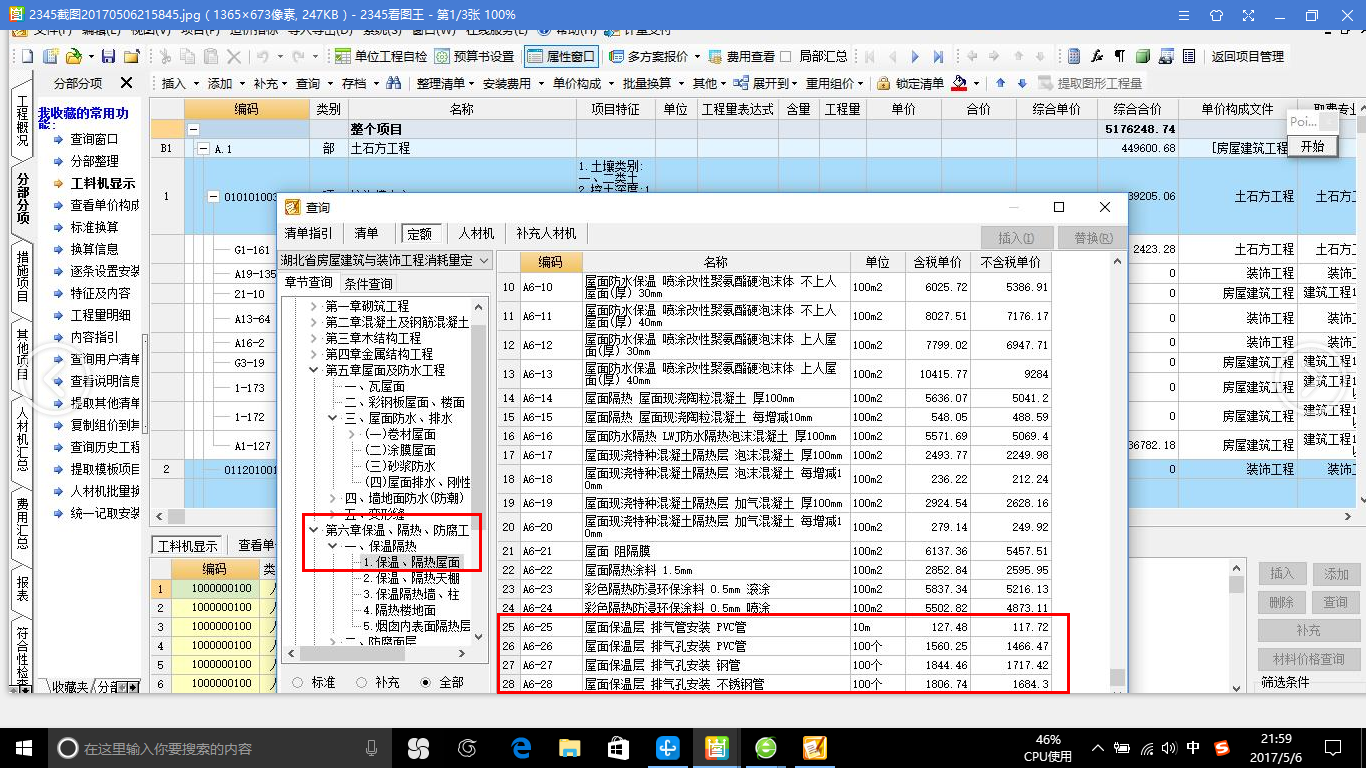Open 换算信息 in favorites list
This screenshot has height=768, width=1366.
point(94,250)
